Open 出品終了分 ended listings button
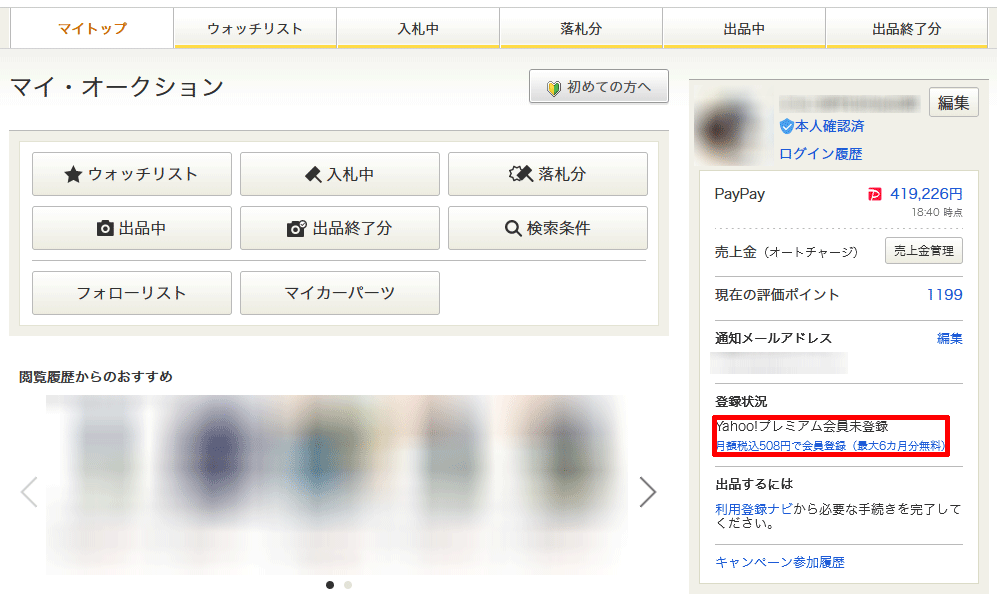The width and height of the screenshot is (997, 597). [x=339, y=228]
